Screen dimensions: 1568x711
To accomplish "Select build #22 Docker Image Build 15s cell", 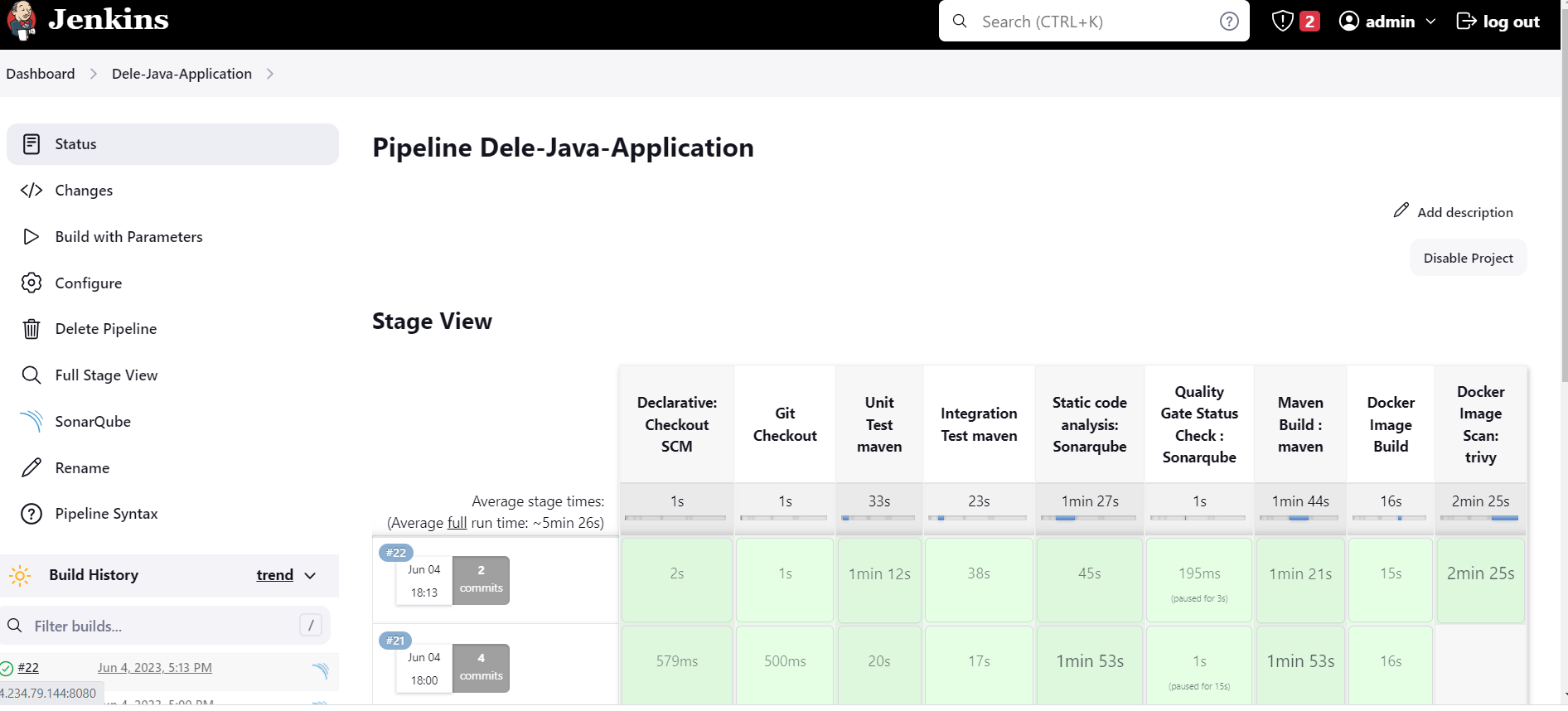I will (1391, 580).
